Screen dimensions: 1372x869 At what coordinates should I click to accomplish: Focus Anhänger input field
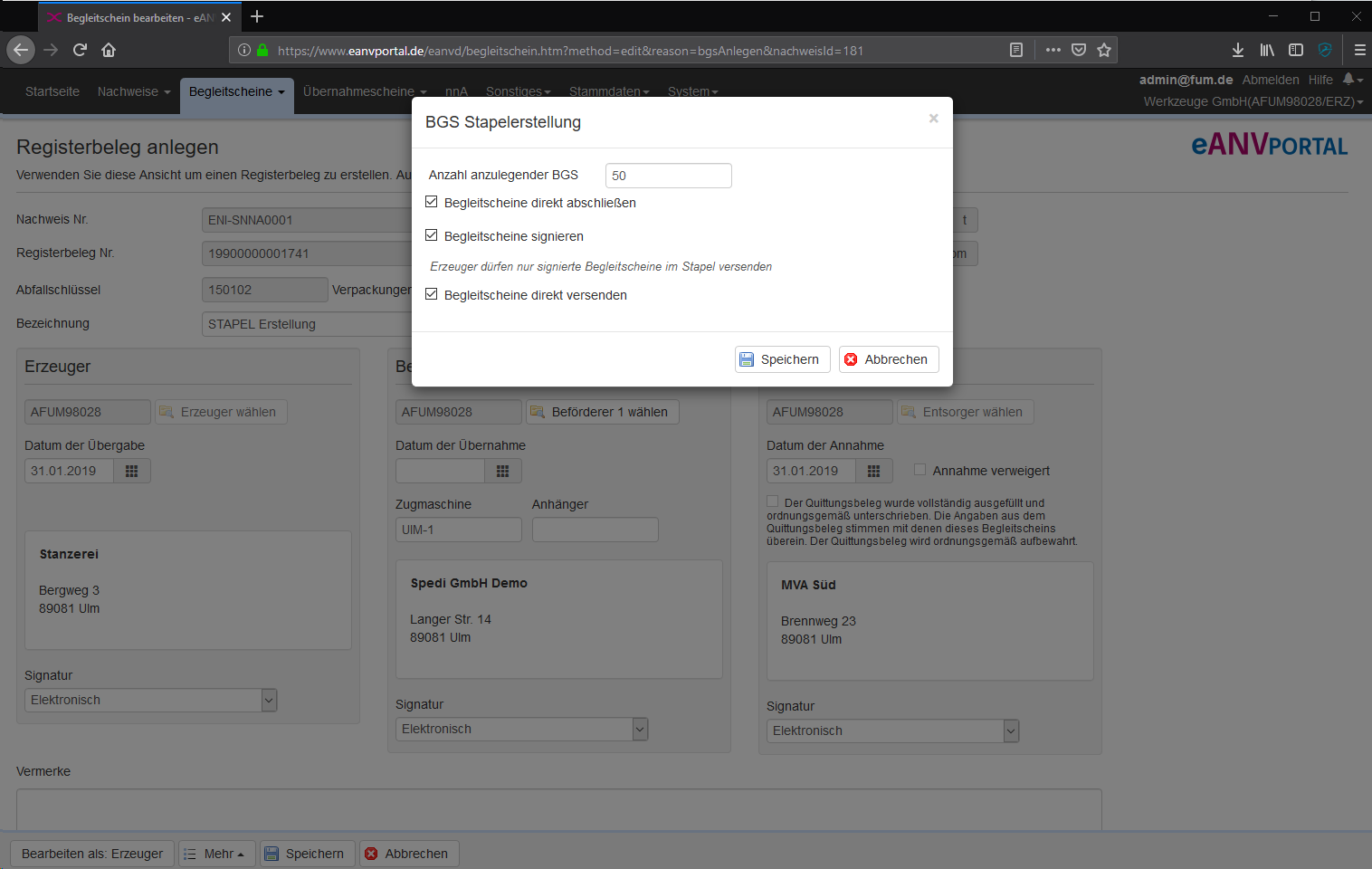[595, 530]
